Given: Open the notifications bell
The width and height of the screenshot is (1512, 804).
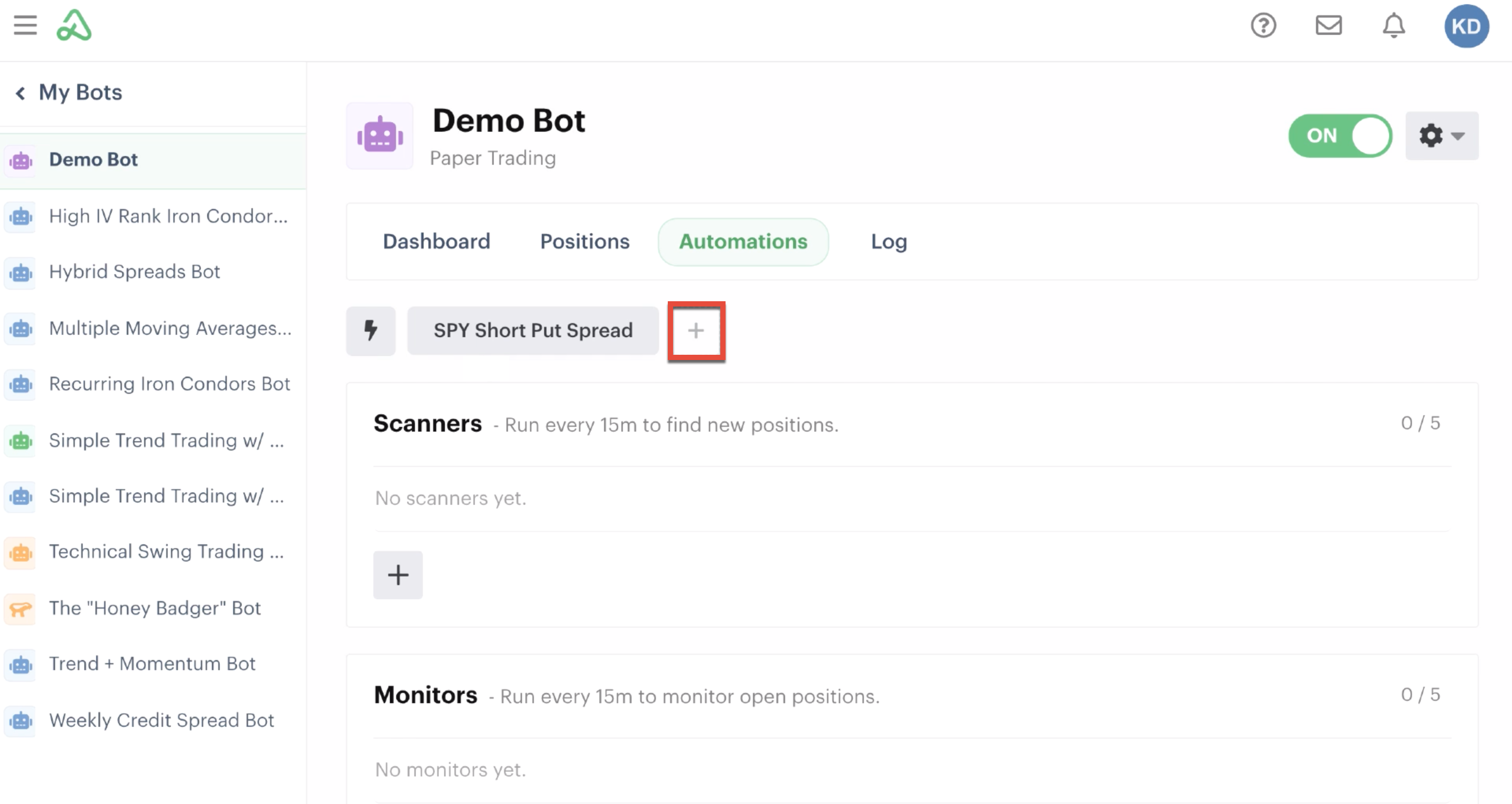Looking at the screenshot, I should (x=1393, y=26).
